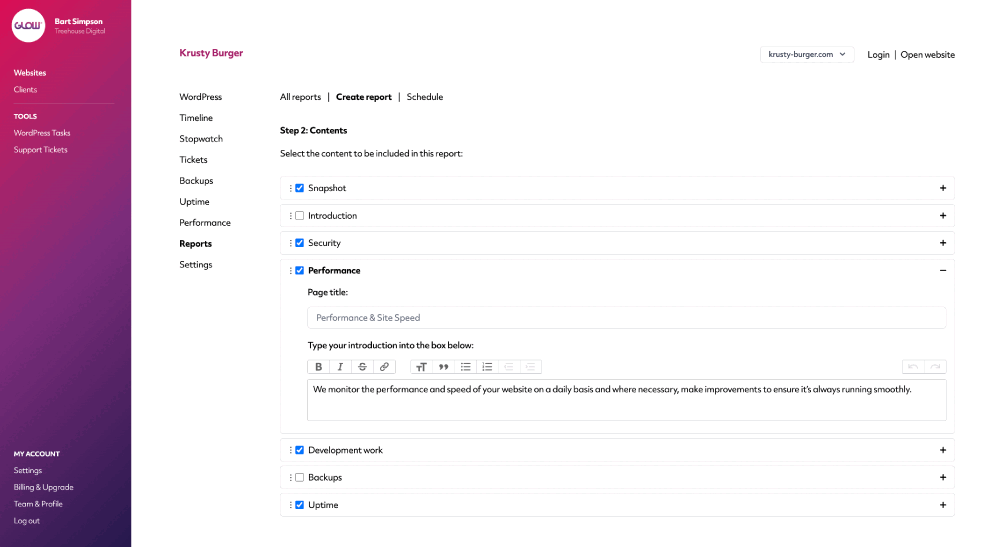Increase indent level in the editor

(x=531, y=367)
